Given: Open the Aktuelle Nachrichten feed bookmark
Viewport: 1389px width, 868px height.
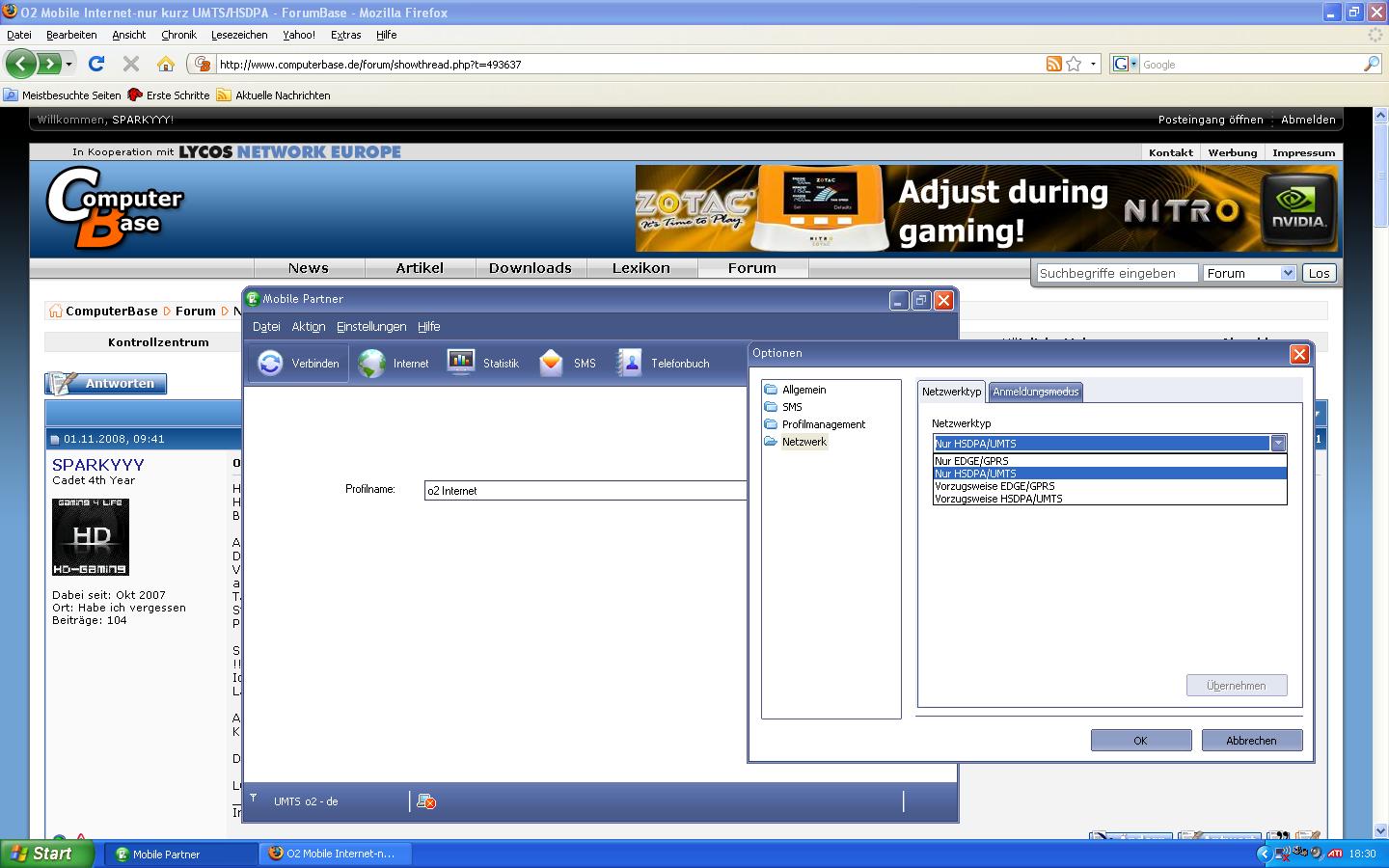Looking at the screenshot, I should pyautogui.click(x=274, y=95).
